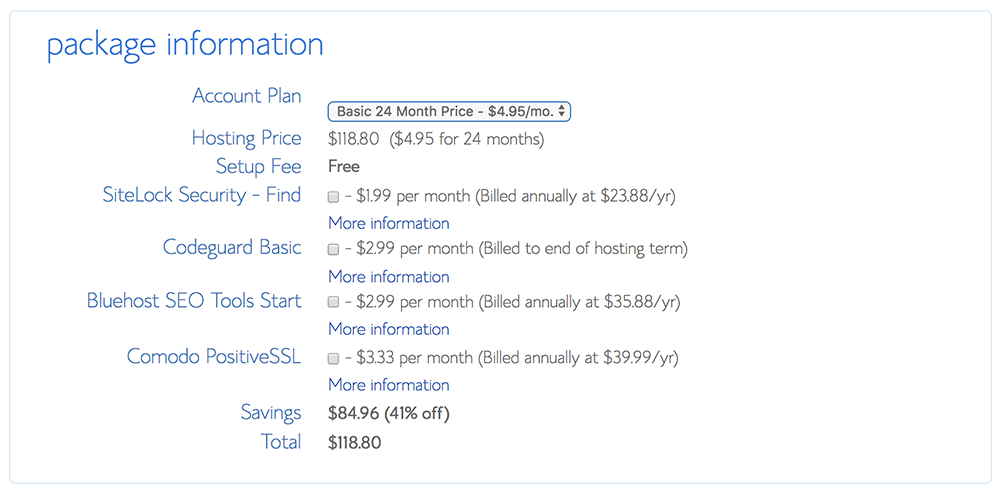Select the Comodo PositiveSSL checkbox
This screenshot has height=493, width=1000.
point(333,358)
